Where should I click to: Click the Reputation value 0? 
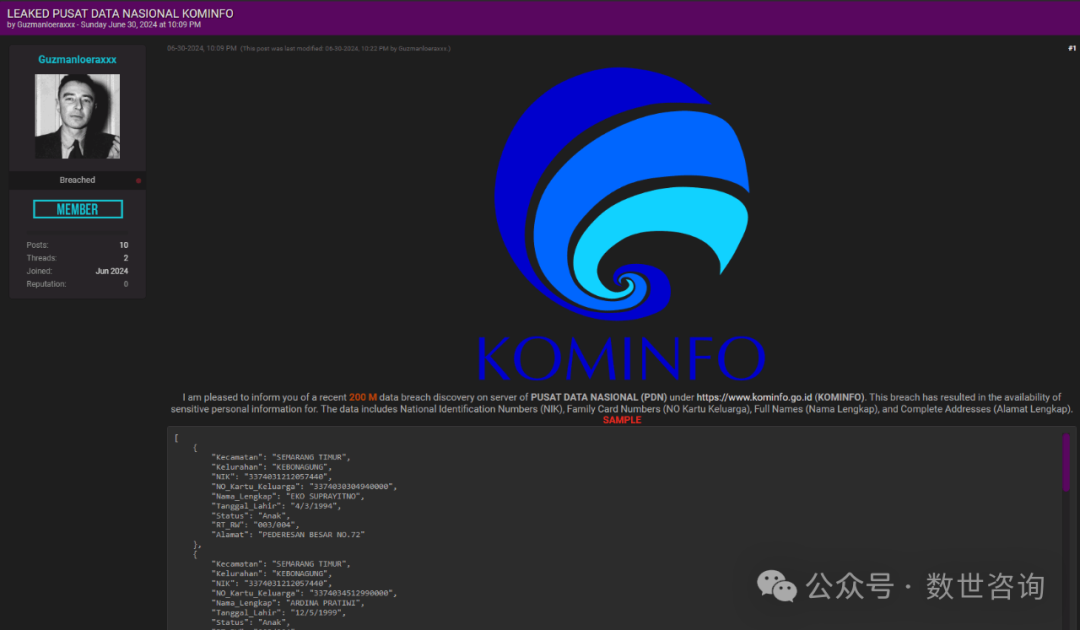[x=125, y=284]
